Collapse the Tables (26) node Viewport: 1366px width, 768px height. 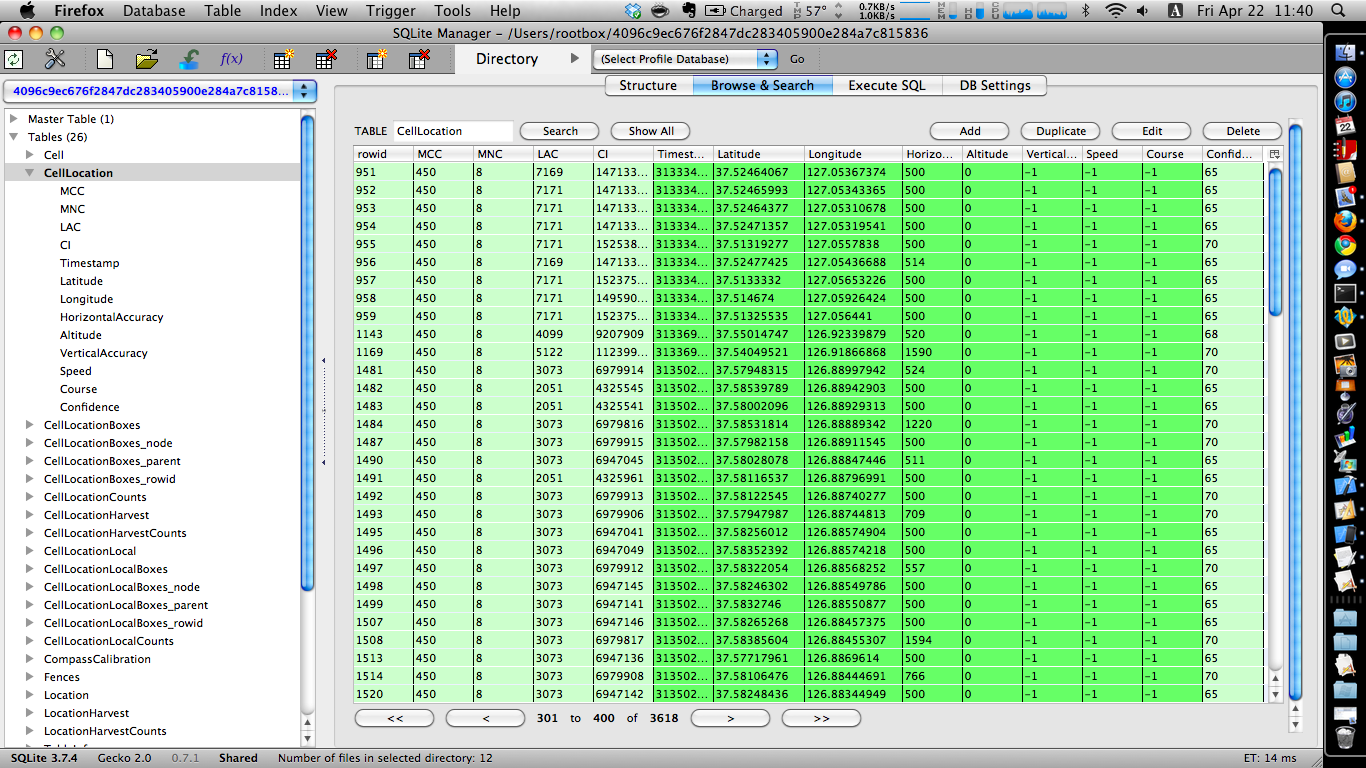point(14,137)
